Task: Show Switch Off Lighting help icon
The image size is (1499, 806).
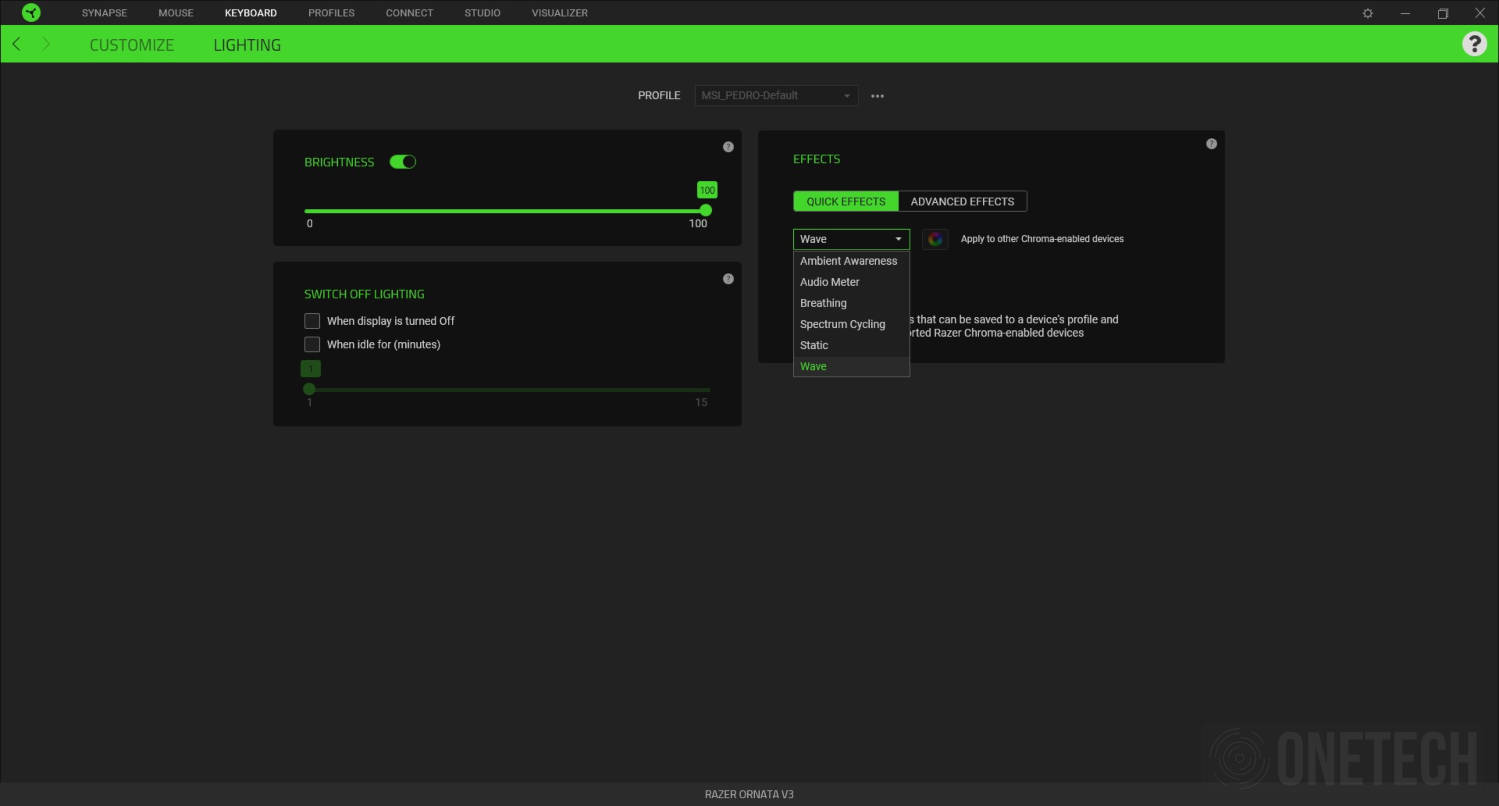Action: 728,279
